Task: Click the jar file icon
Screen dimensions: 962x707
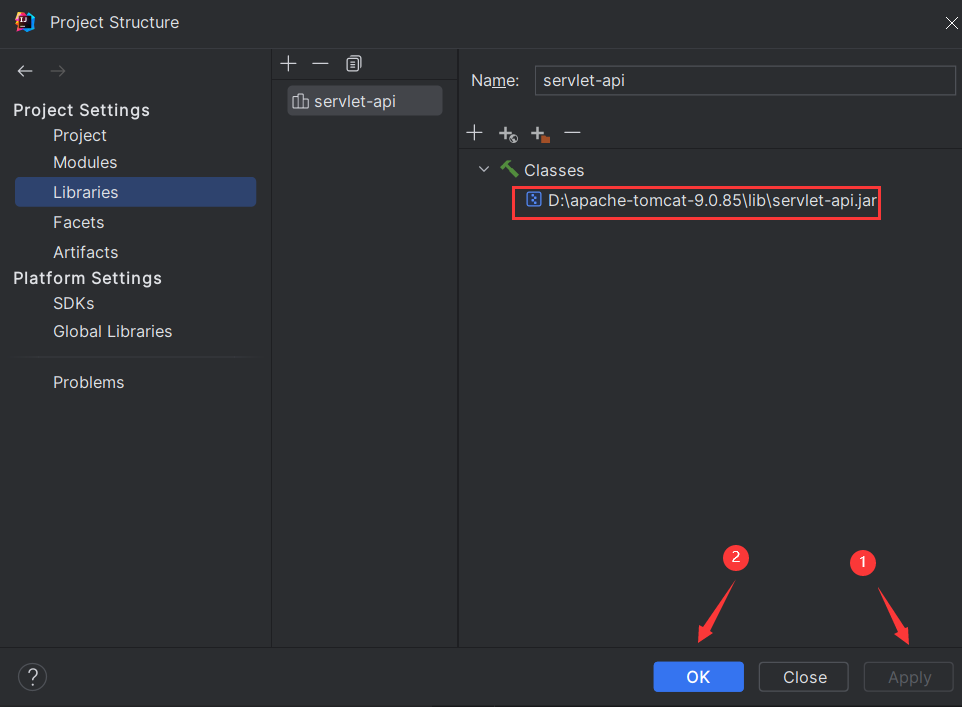Action: click(x=534, y=199)
